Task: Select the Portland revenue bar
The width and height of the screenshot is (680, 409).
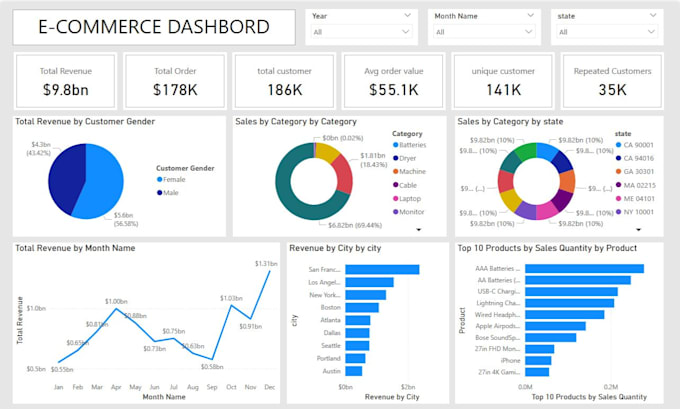Action: [355, 358]
